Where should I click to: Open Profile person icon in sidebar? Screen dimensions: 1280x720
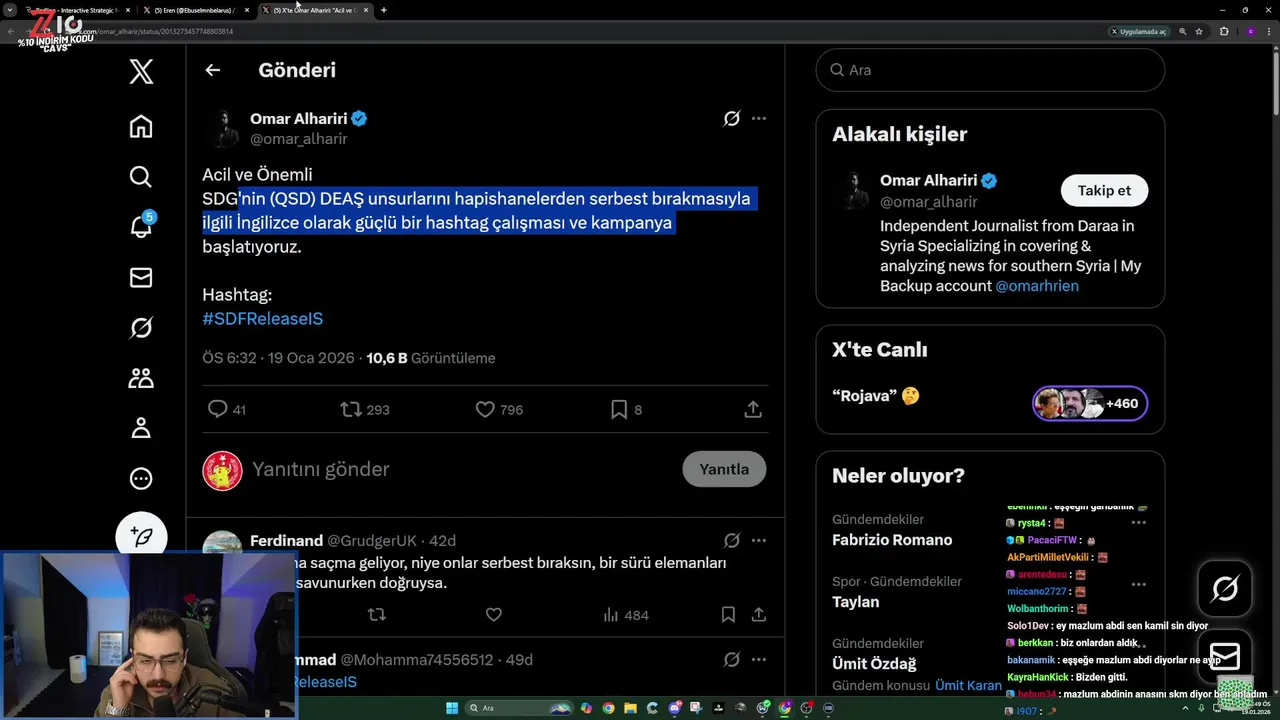coord(141,428)
